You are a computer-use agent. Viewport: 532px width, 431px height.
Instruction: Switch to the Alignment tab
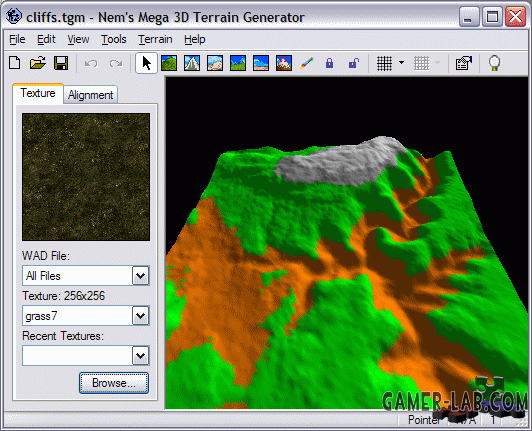click(x=90, y=95)
